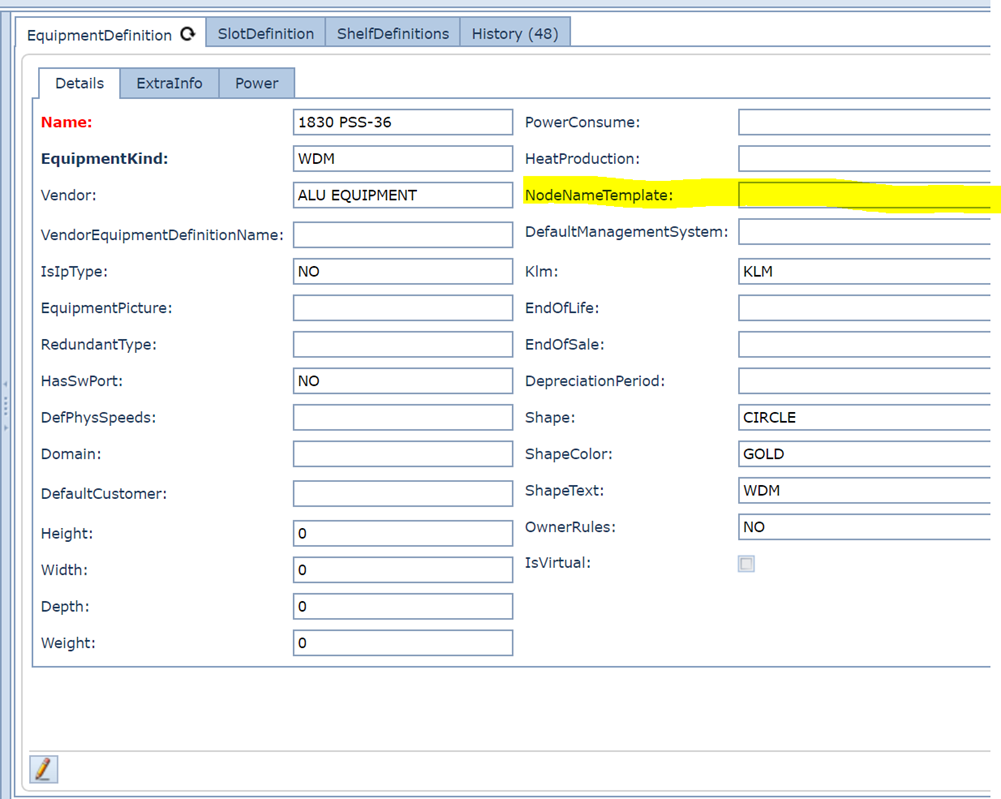Open the History (48) tab
Viewport: 1001px width, 799px height.
514,33
